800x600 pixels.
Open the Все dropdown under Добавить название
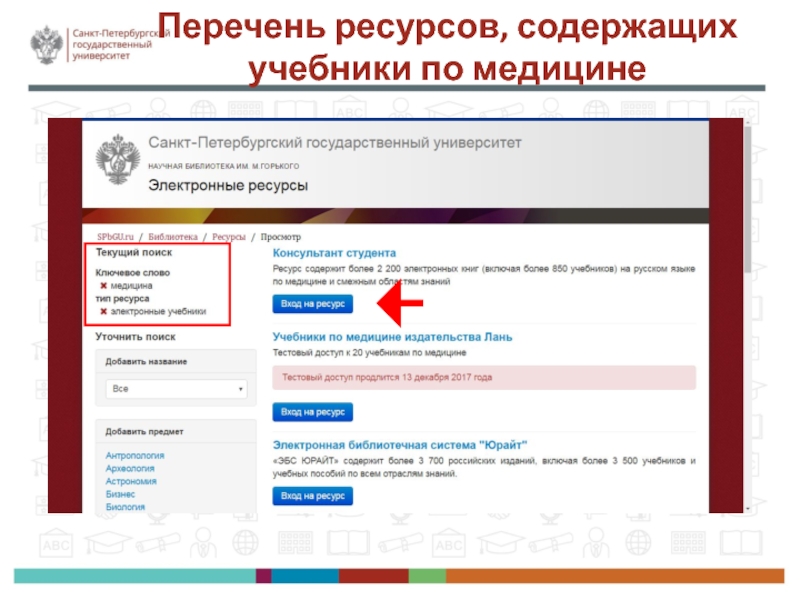177,389
